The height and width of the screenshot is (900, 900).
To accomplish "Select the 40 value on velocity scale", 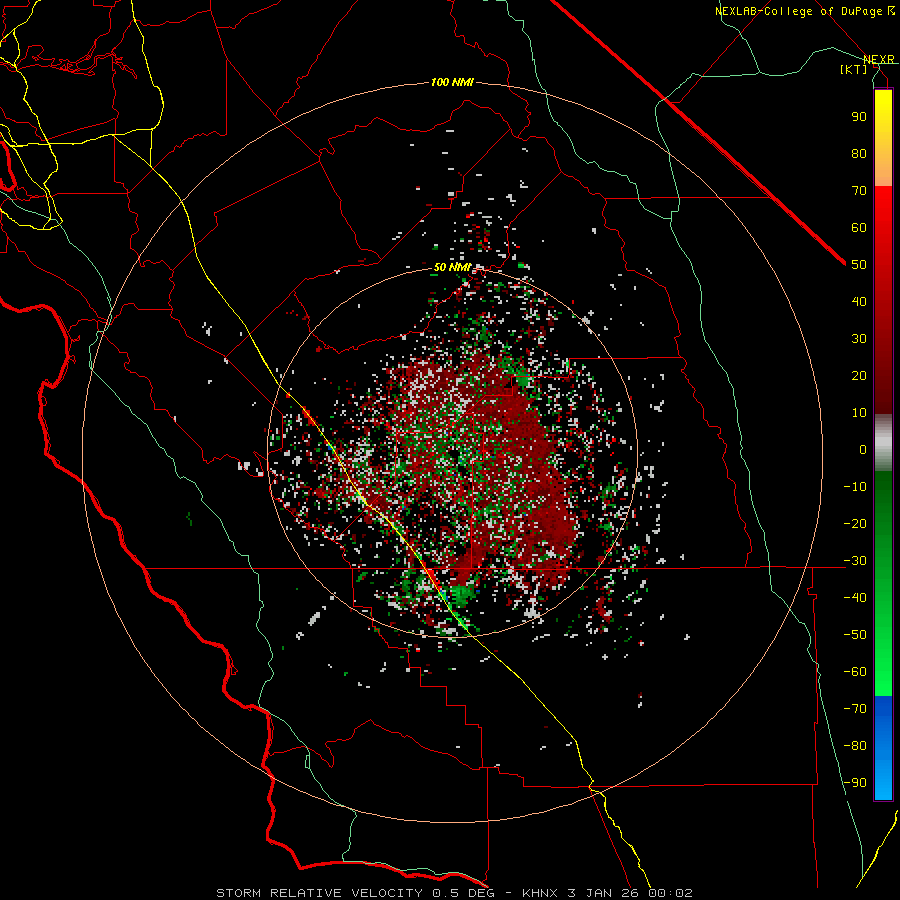I will [859, 301].
